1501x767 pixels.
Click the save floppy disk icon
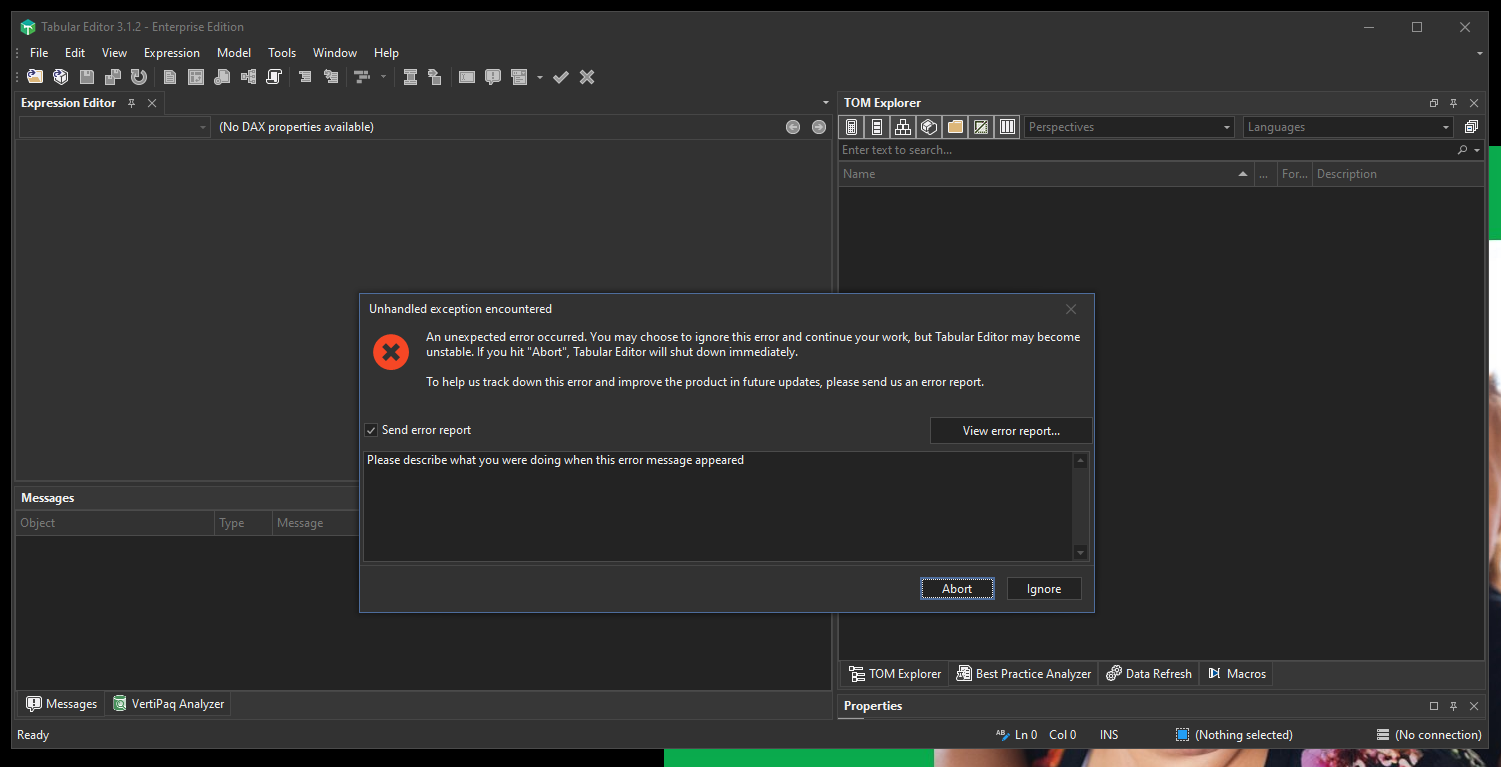pyautogui.click(x=87, y=77)
